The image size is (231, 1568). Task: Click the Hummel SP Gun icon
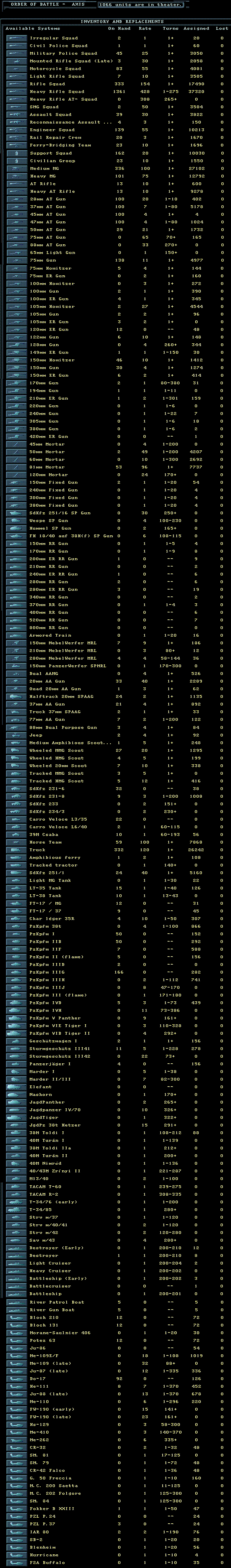[16, 528]
